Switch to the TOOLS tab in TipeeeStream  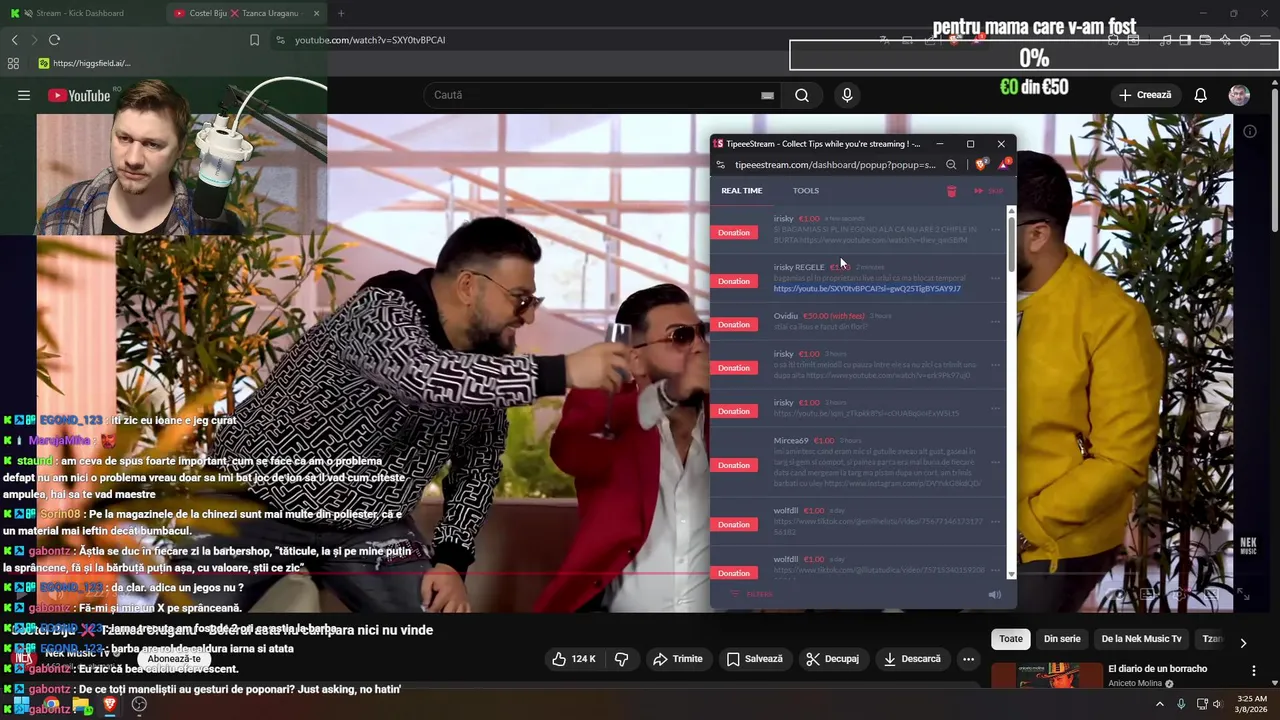pos(806,191)
